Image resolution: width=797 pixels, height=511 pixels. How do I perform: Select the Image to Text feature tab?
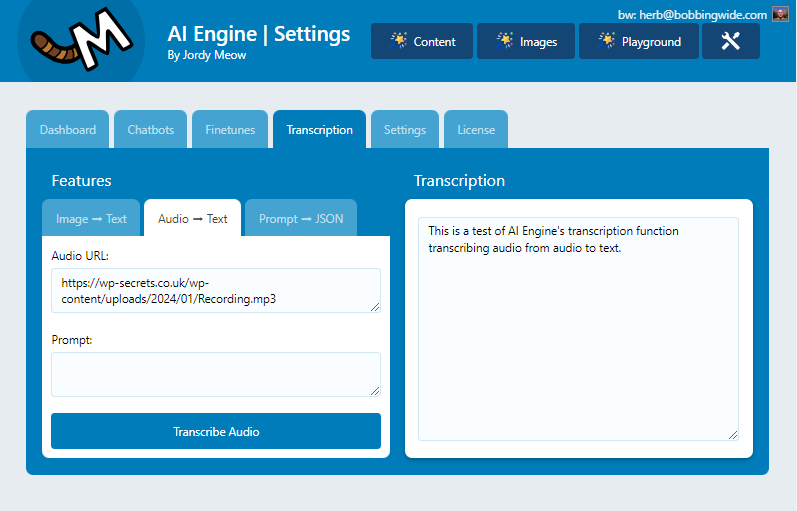point(91,219)
